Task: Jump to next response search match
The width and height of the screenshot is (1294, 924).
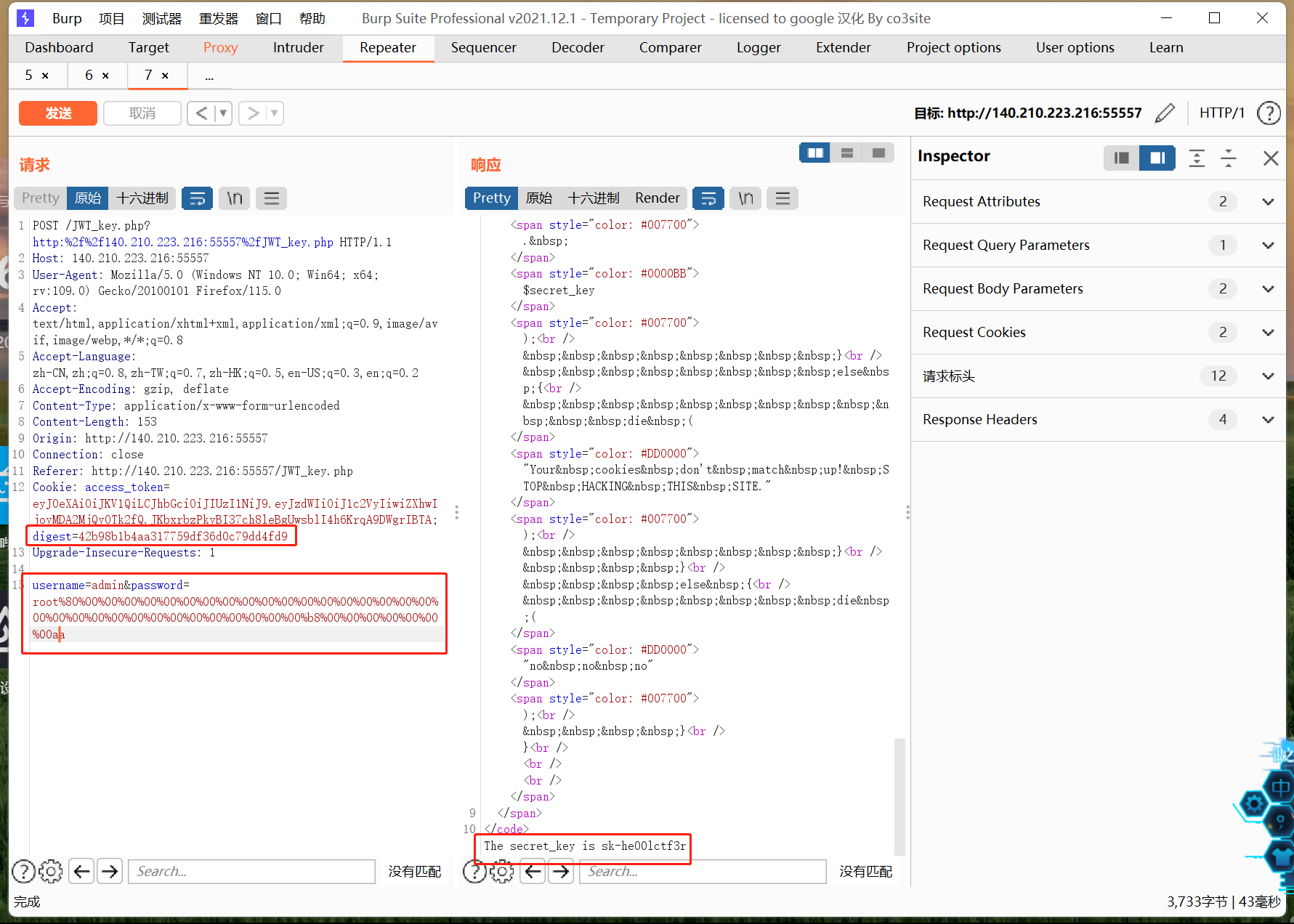Action: pyautogui.click(x=561, y=871)
